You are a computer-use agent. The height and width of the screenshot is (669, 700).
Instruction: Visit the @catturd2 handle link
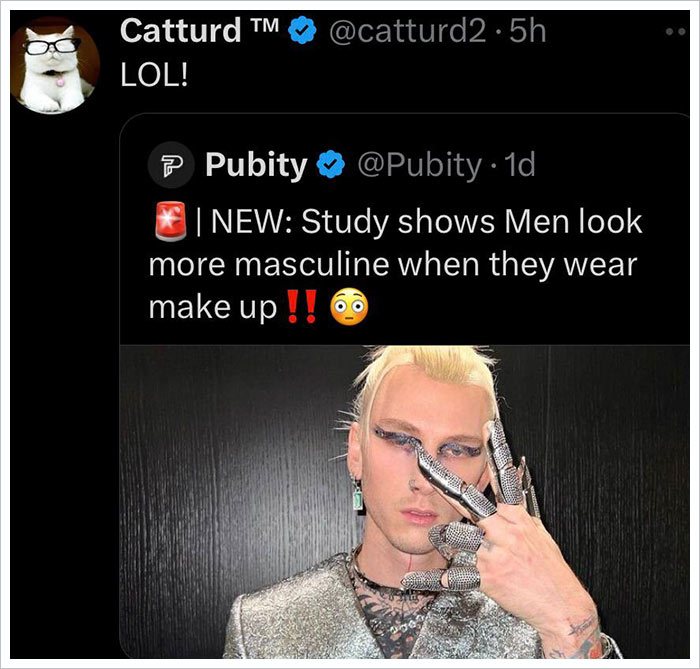(407, 31)
